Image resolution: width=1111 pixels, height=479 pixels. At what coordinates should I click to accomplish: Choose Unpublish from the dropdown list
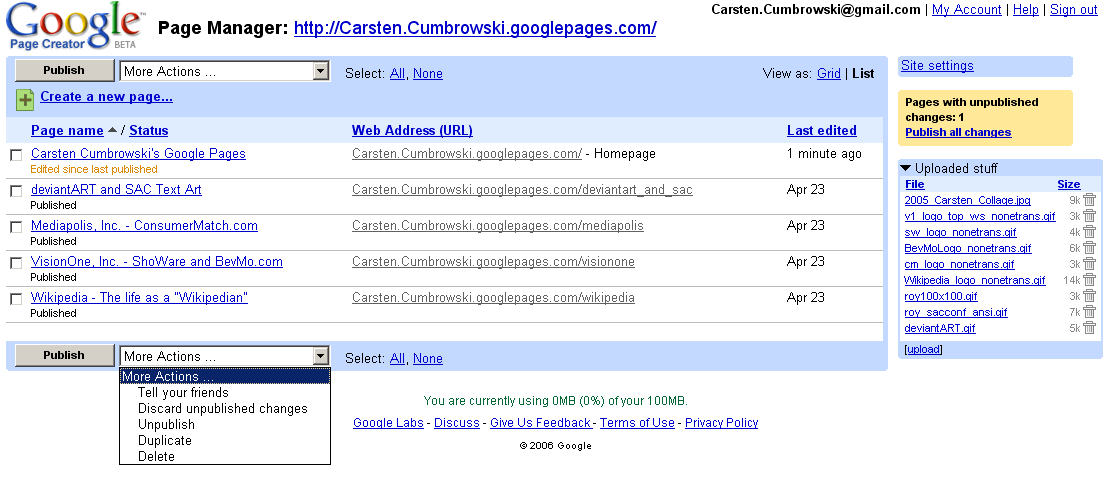(x=166, y=424)
